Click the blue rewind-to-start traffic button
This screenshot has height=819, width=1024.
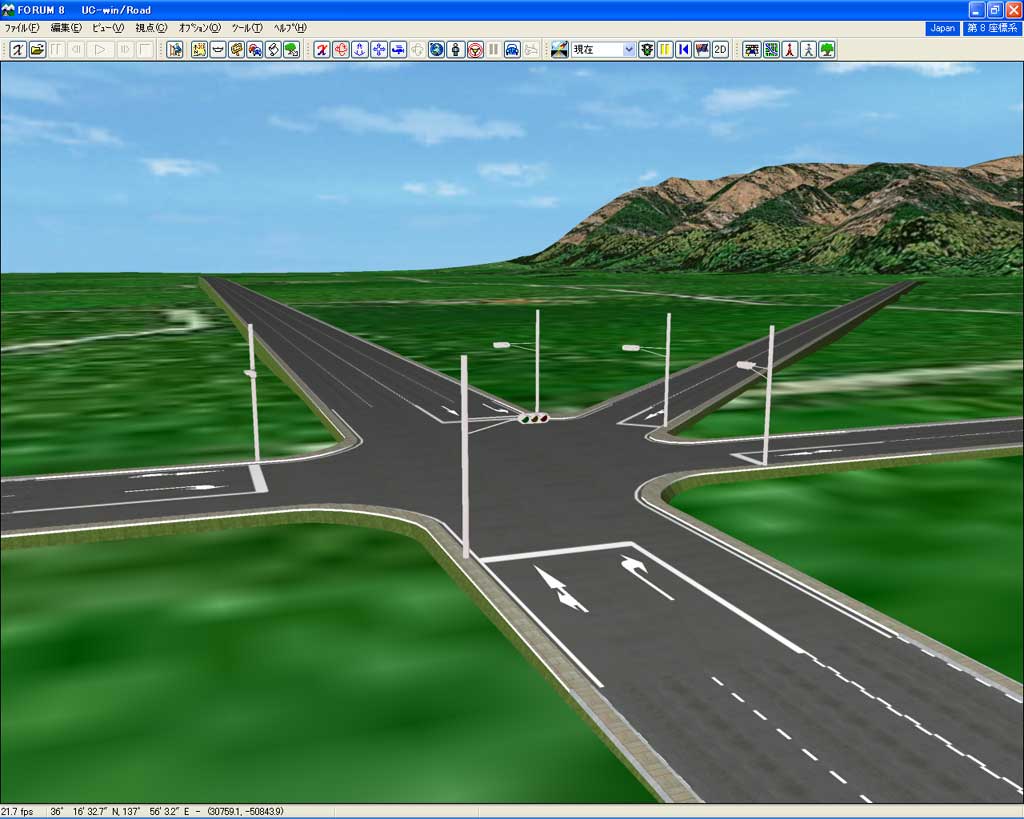pyautogui.click(x=683, y=50)
